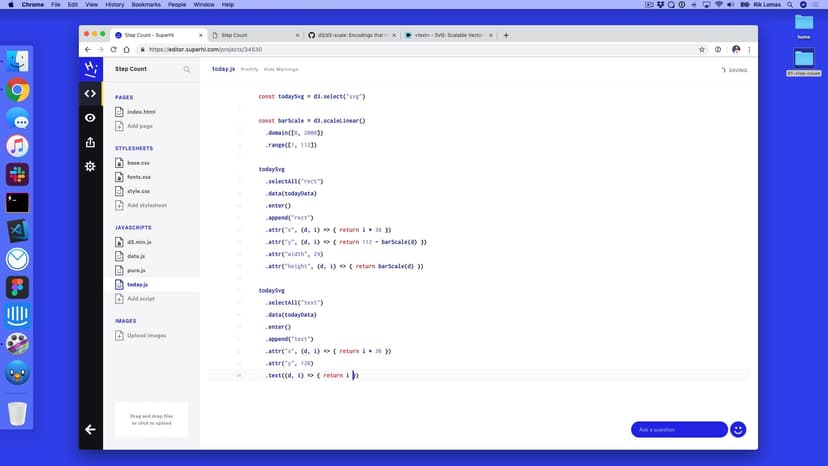This screenshot has height=466, width=828.
Task: Select style.css from Stylesheets
Action: (138, 191)
